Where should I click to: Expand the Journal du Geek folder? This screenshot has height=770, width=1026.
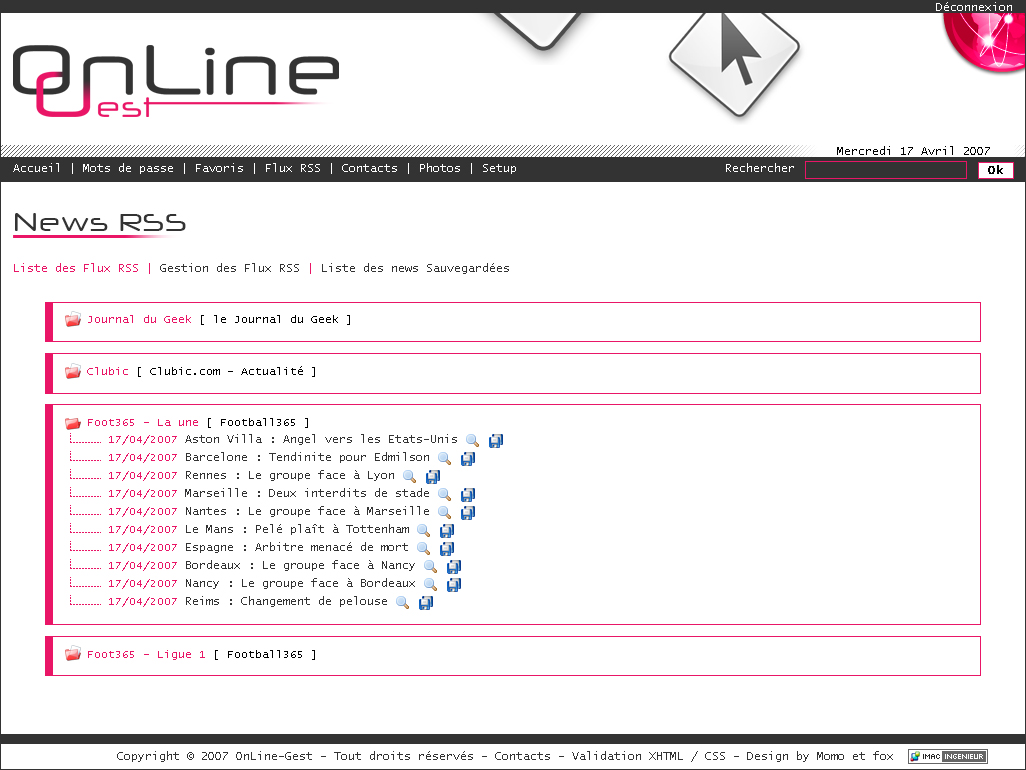point(73,319)
